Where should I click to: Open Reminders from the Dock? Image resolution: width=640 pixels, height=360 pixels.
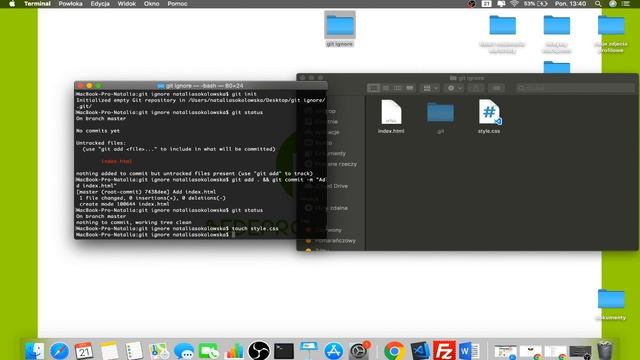(x=134, y=351)
